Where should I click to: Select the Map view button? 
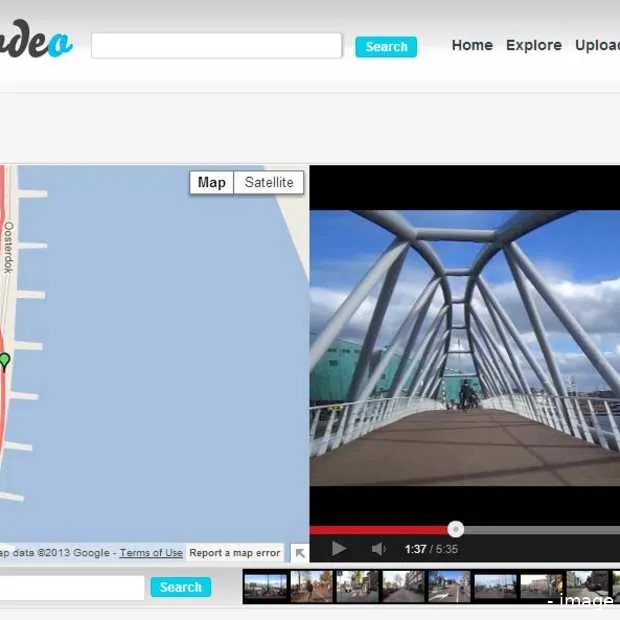coord(212,182)
